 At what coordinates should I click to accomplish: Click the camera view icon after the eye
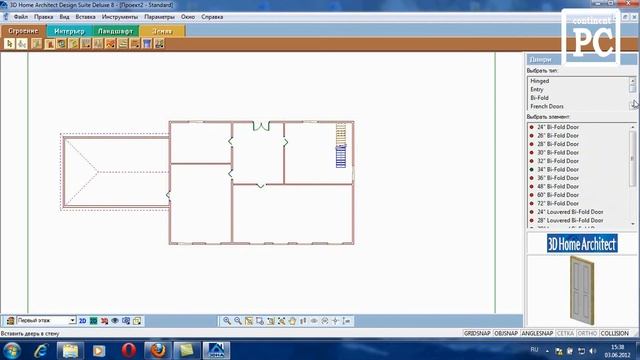126,321
